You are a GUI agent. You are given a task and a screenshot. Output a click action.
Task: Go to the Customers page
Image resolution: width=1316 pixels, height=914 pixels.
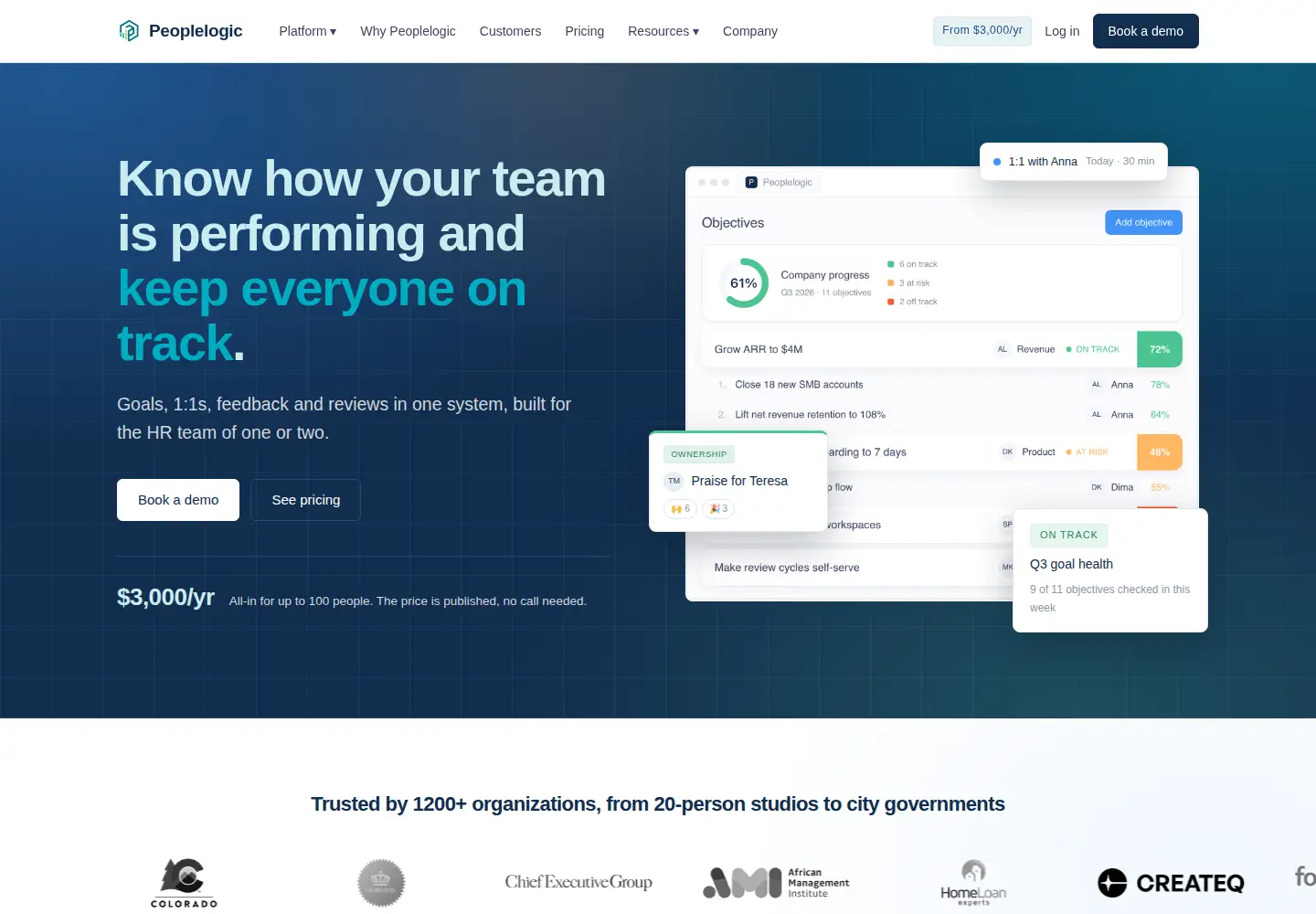click(x=510, y=31)
